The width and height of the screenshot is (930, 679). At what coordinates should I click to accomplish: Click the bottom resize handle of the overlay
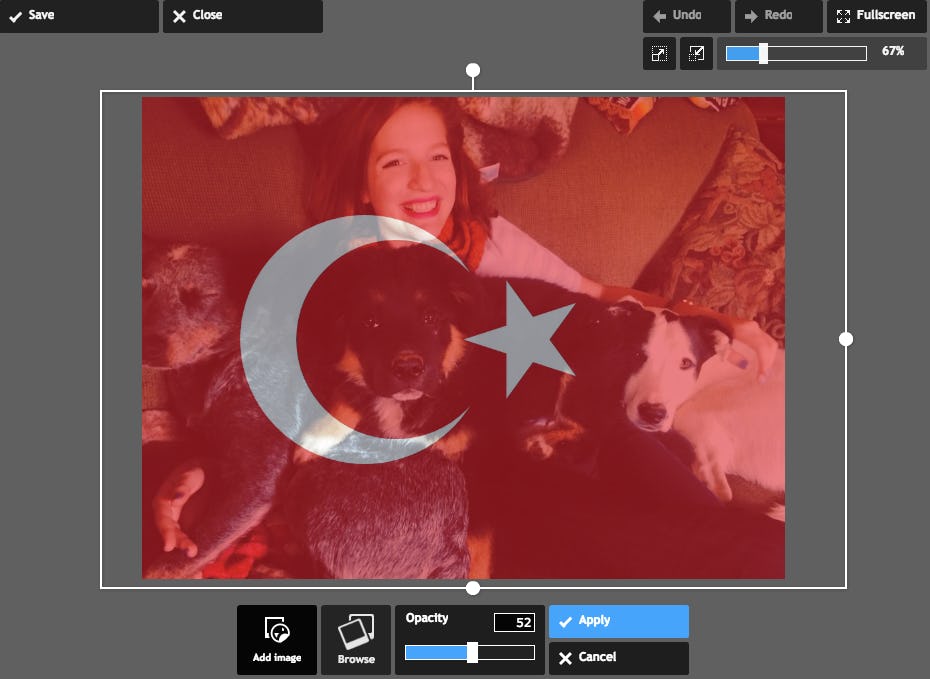point(471,587)
